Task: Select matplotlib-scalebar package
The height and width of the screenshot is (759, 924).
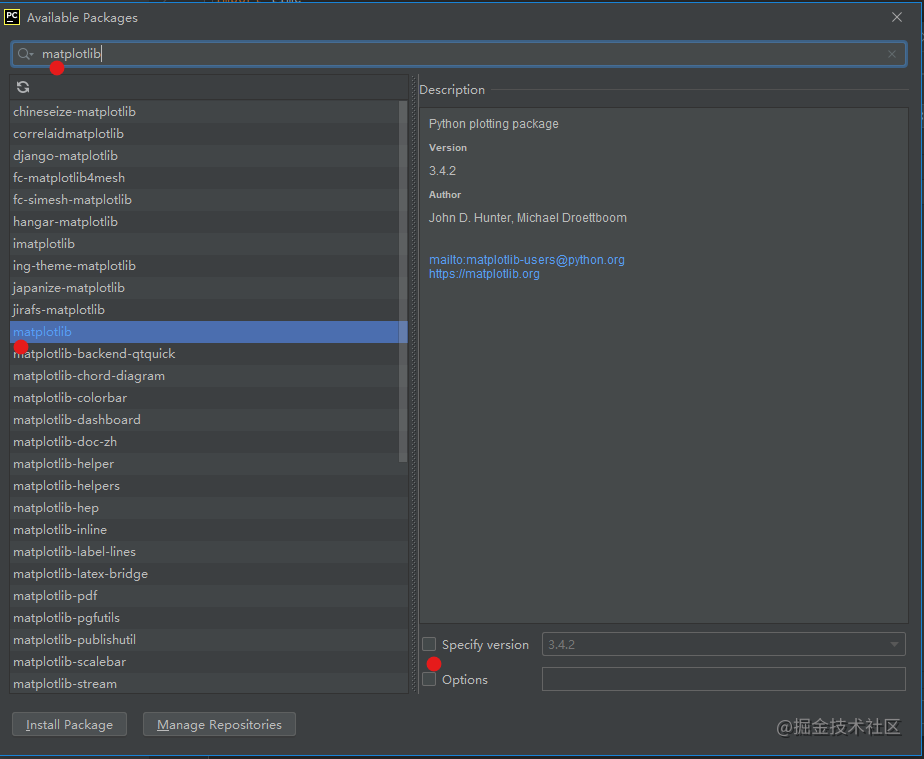Action: tap(209, 662)
